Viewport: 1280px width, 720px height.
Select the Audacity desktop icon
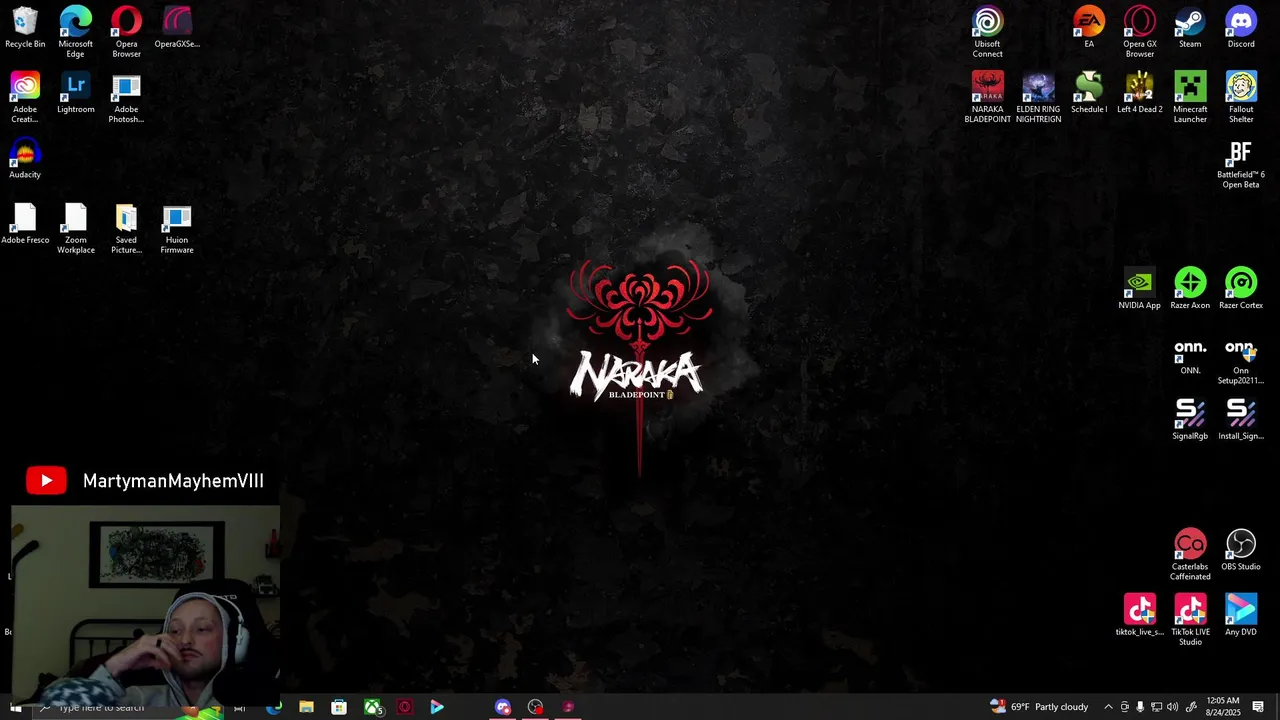click(25, 158)
